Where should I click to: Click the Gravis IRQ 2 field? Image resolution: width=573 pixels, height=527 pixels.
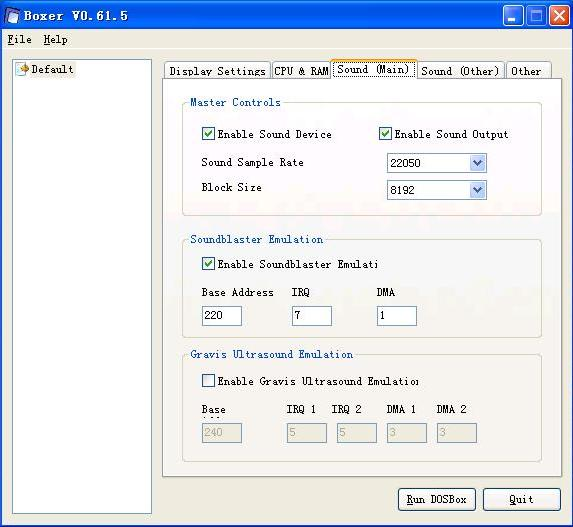coord(357,433)
